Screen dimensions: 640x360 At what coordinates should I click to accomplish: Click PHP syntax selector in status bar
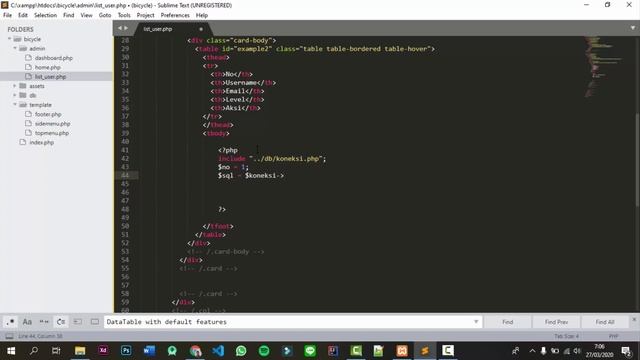tap(613, 336)
